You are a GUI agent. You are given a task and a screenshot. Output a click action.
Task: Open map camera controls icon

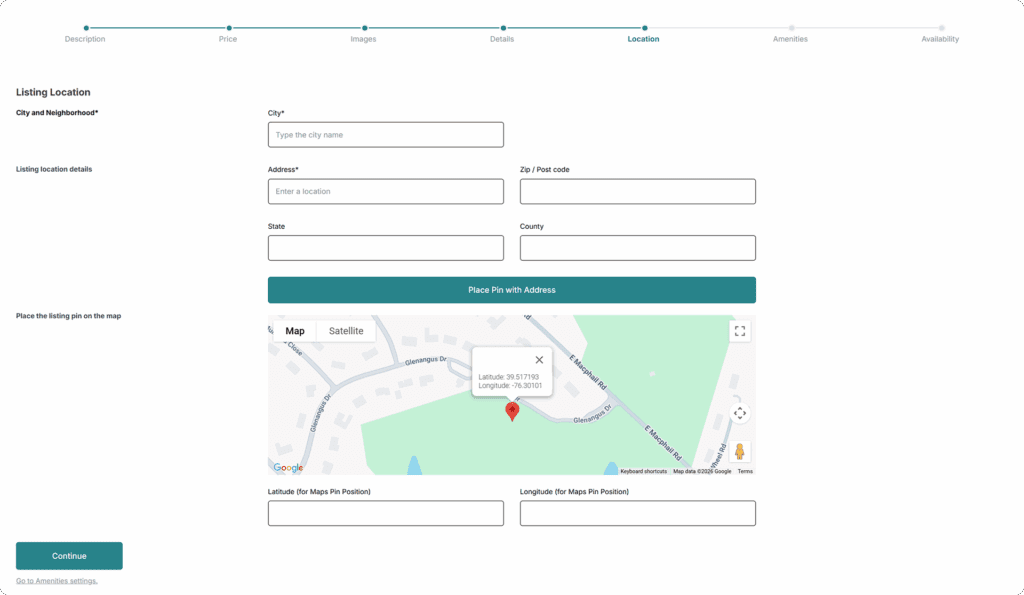pos(739,413)
